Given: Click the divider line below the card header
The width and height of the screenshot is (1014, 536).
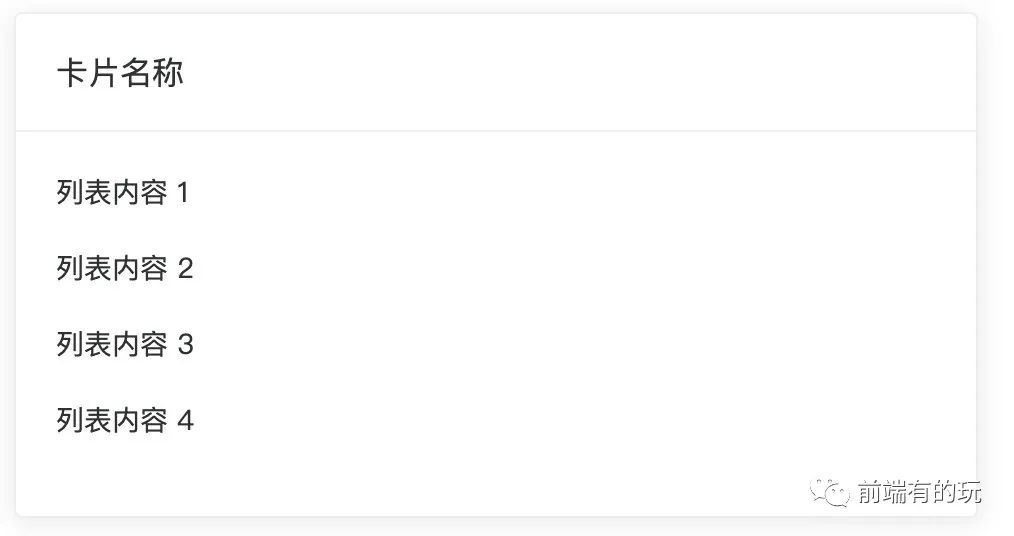Looking at the screenshot, I should (x=496, y=131).
